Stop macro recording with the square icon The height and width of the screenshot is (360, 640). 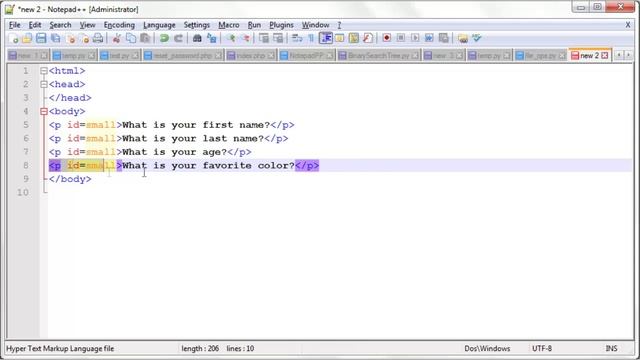401,38
